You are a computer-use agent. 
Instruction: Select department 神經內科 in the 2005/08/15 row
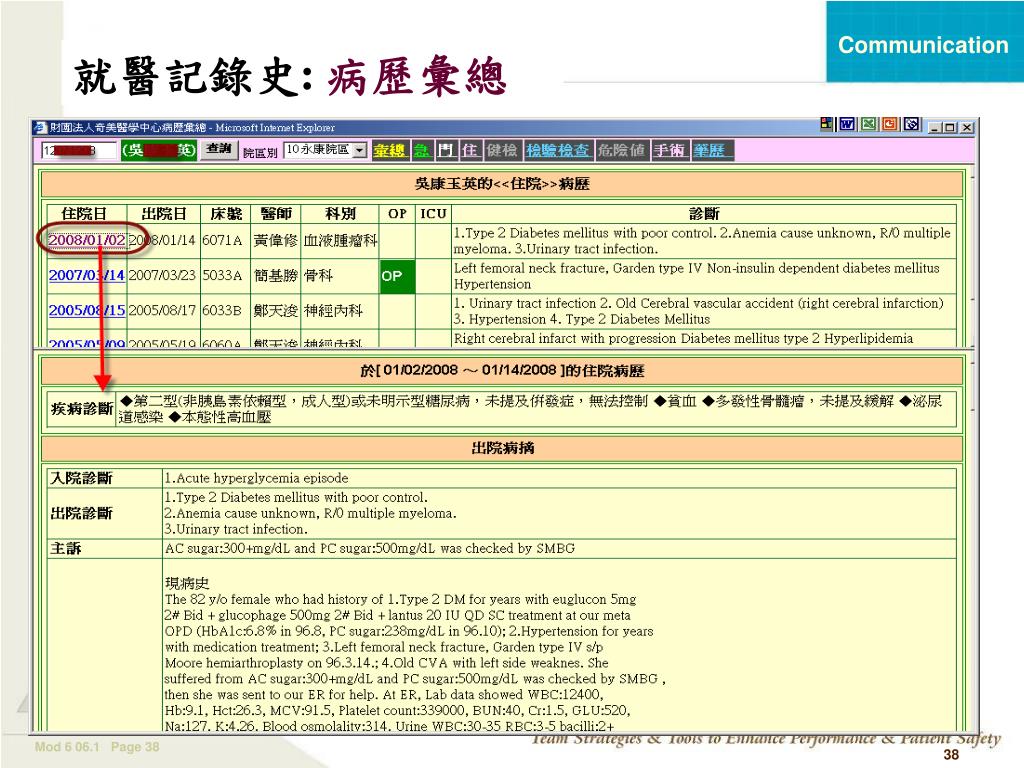click(333, 311)
